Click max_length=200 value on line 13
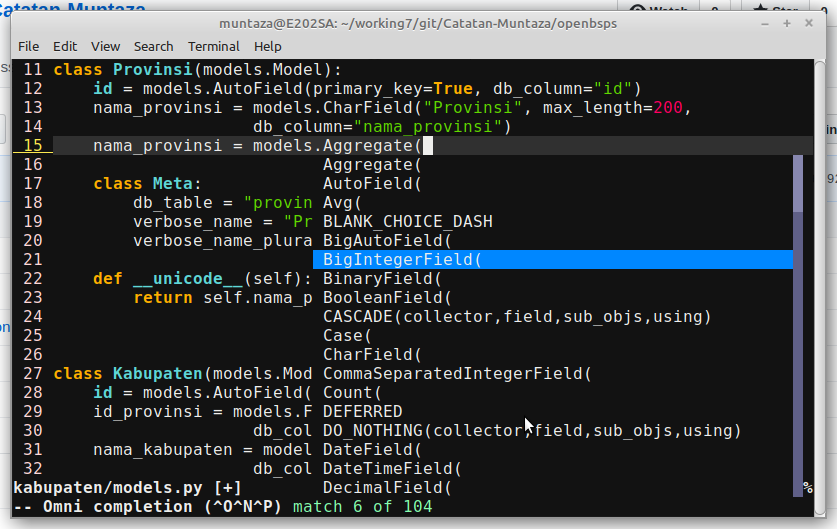The width and height of the screenshot is (837, 529). click(x=613, y=108)
